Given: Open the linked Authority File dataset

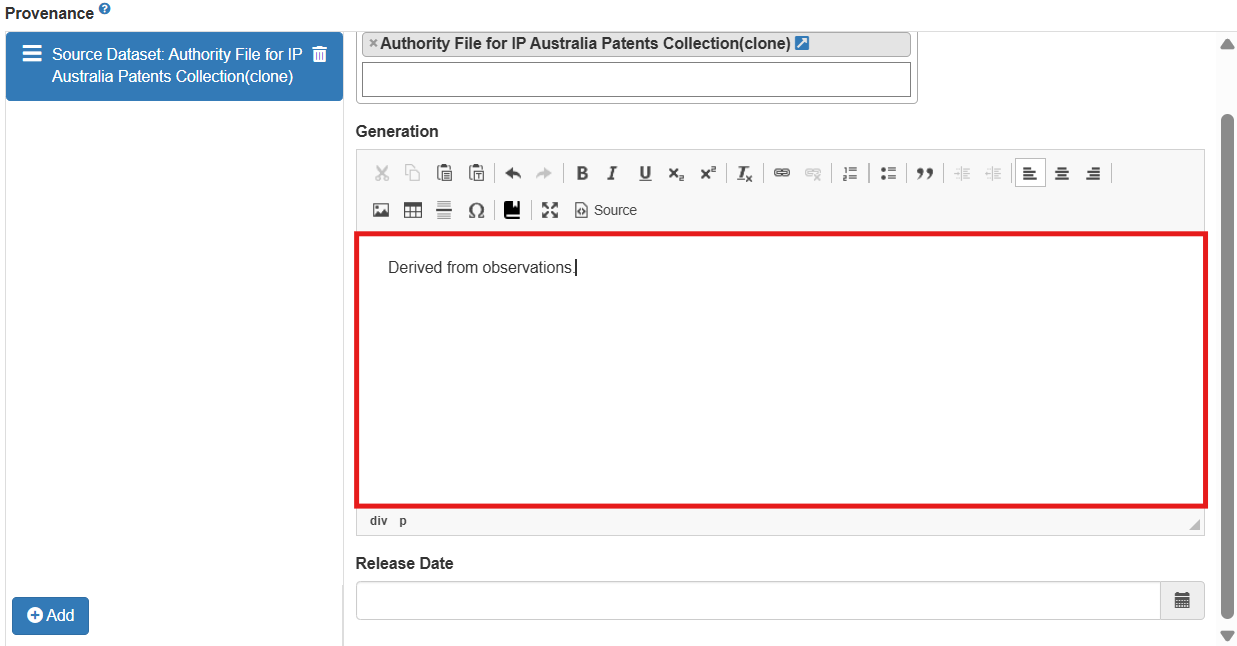Looking at the screenshot, I should click(x=801, y=43).
